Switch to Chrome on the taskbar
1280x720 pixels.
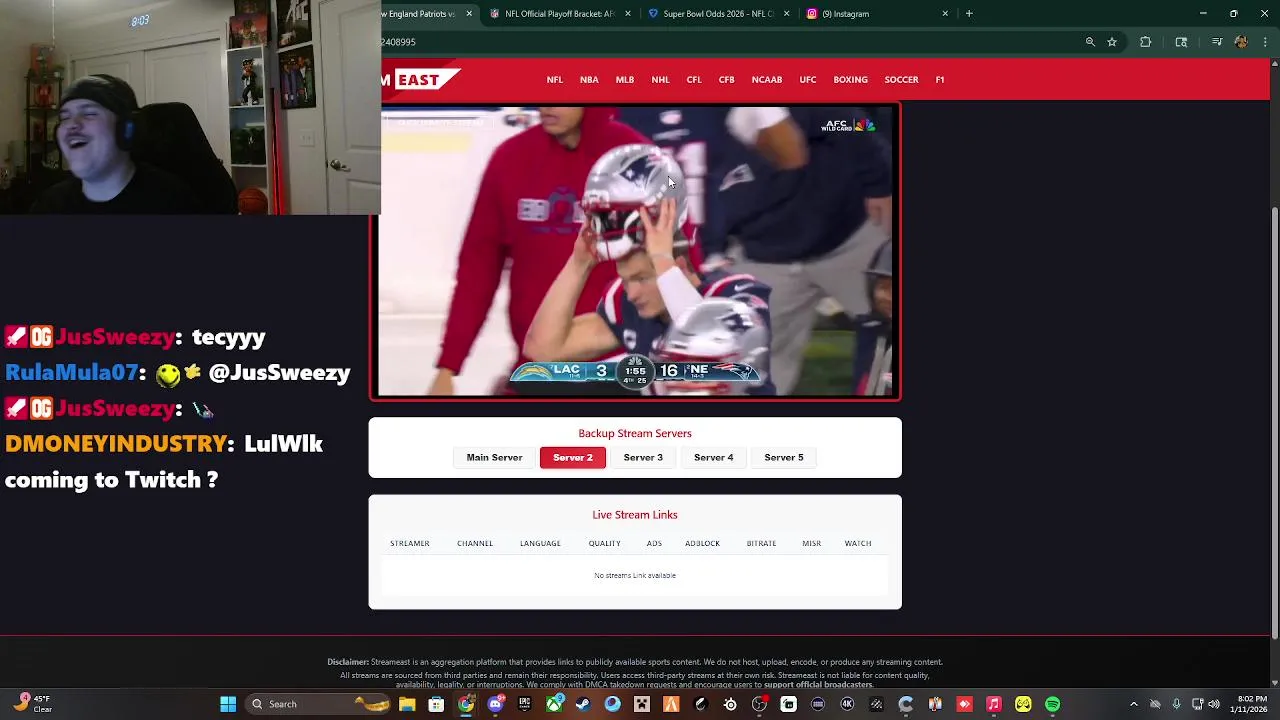(466, 704)
